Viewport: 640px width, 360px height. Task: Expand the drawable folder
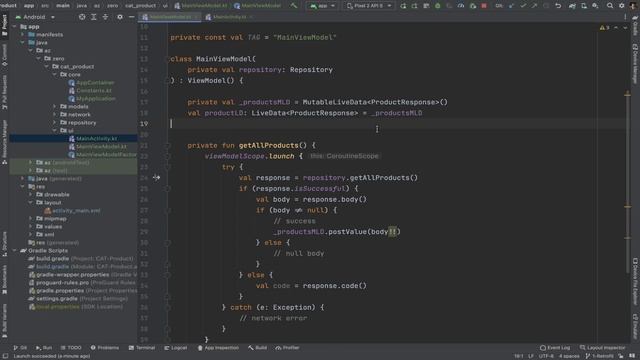[31, 195]
